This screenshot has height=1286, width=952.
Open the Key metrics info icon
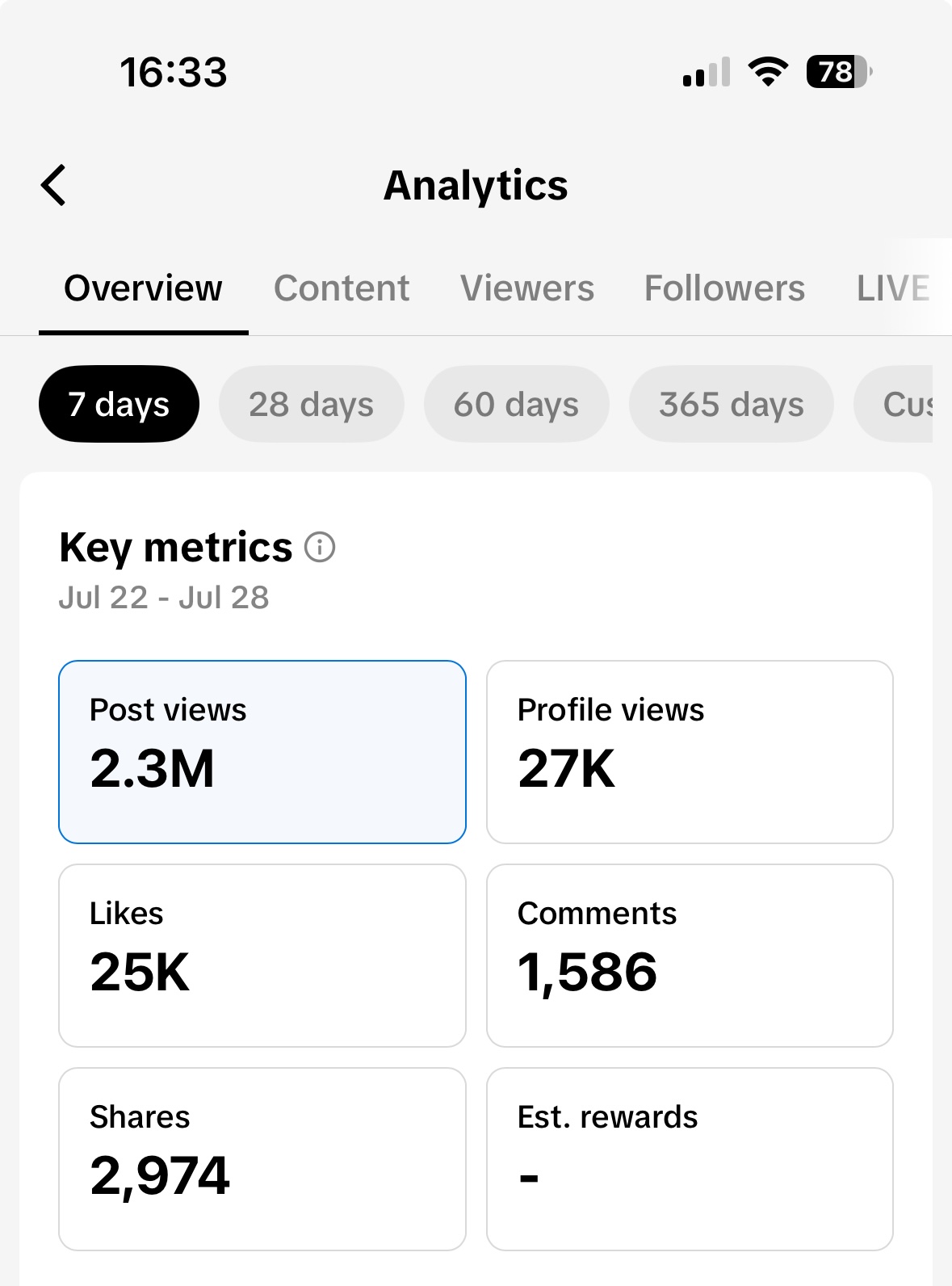point(320,548)
